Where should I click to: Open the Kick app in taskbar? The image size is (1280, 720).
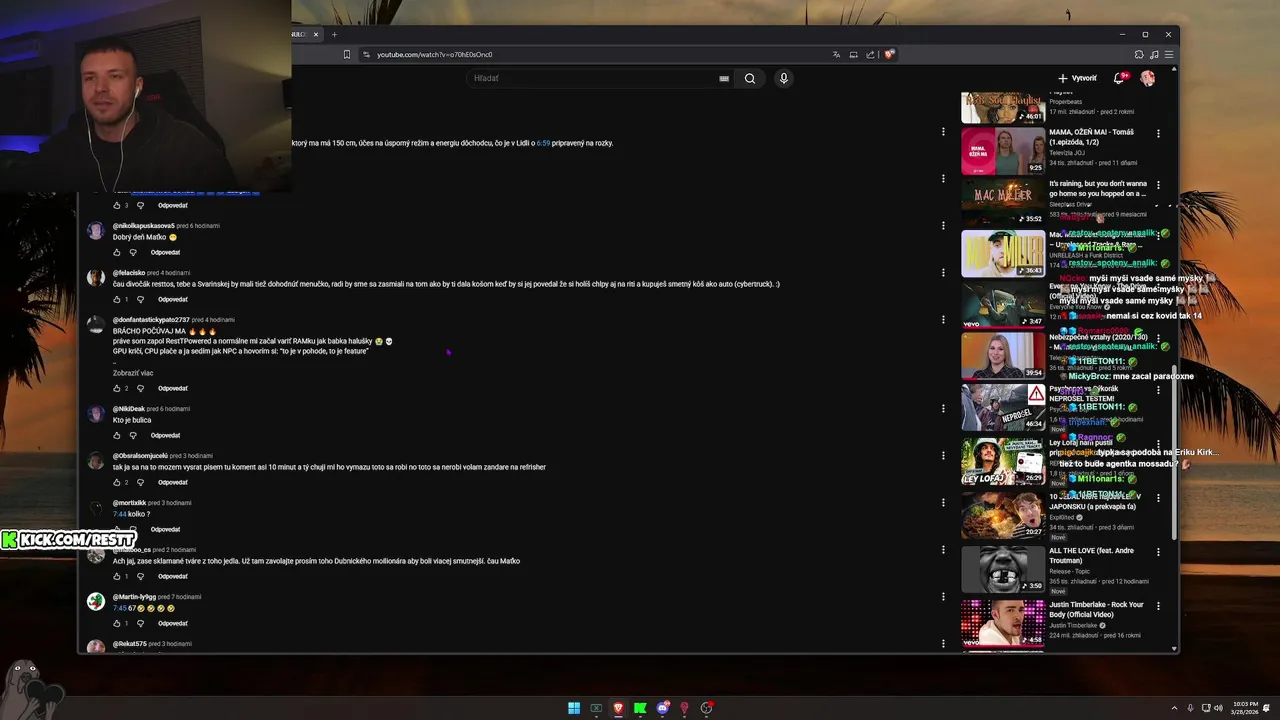(x=640, y=708)
